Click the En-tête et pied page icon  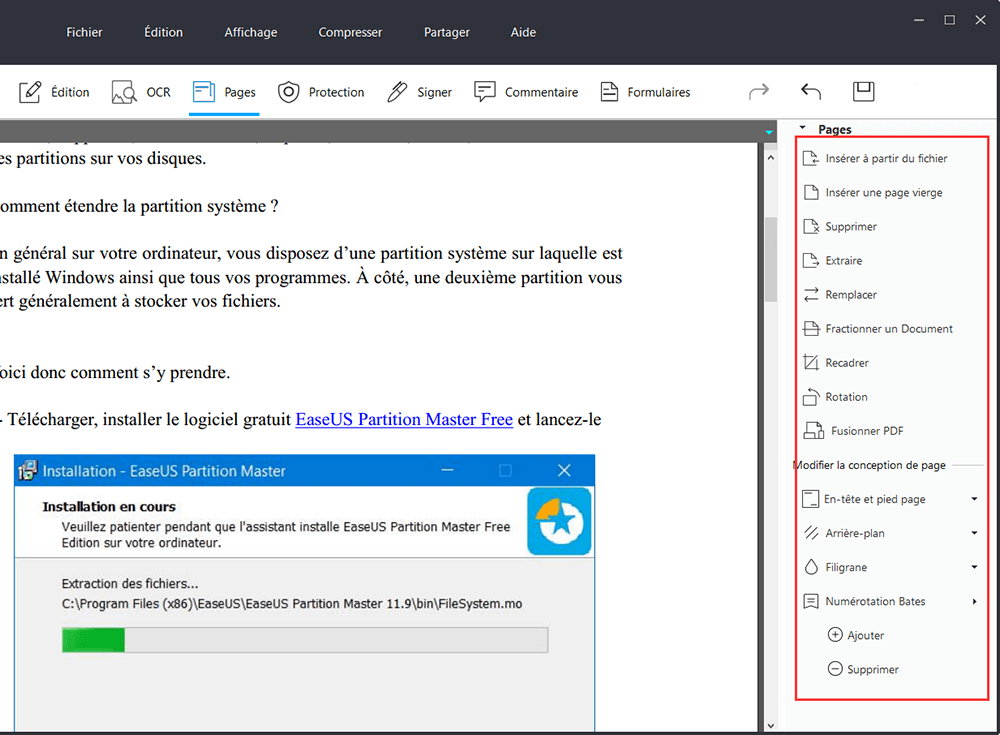pos(811,499)
